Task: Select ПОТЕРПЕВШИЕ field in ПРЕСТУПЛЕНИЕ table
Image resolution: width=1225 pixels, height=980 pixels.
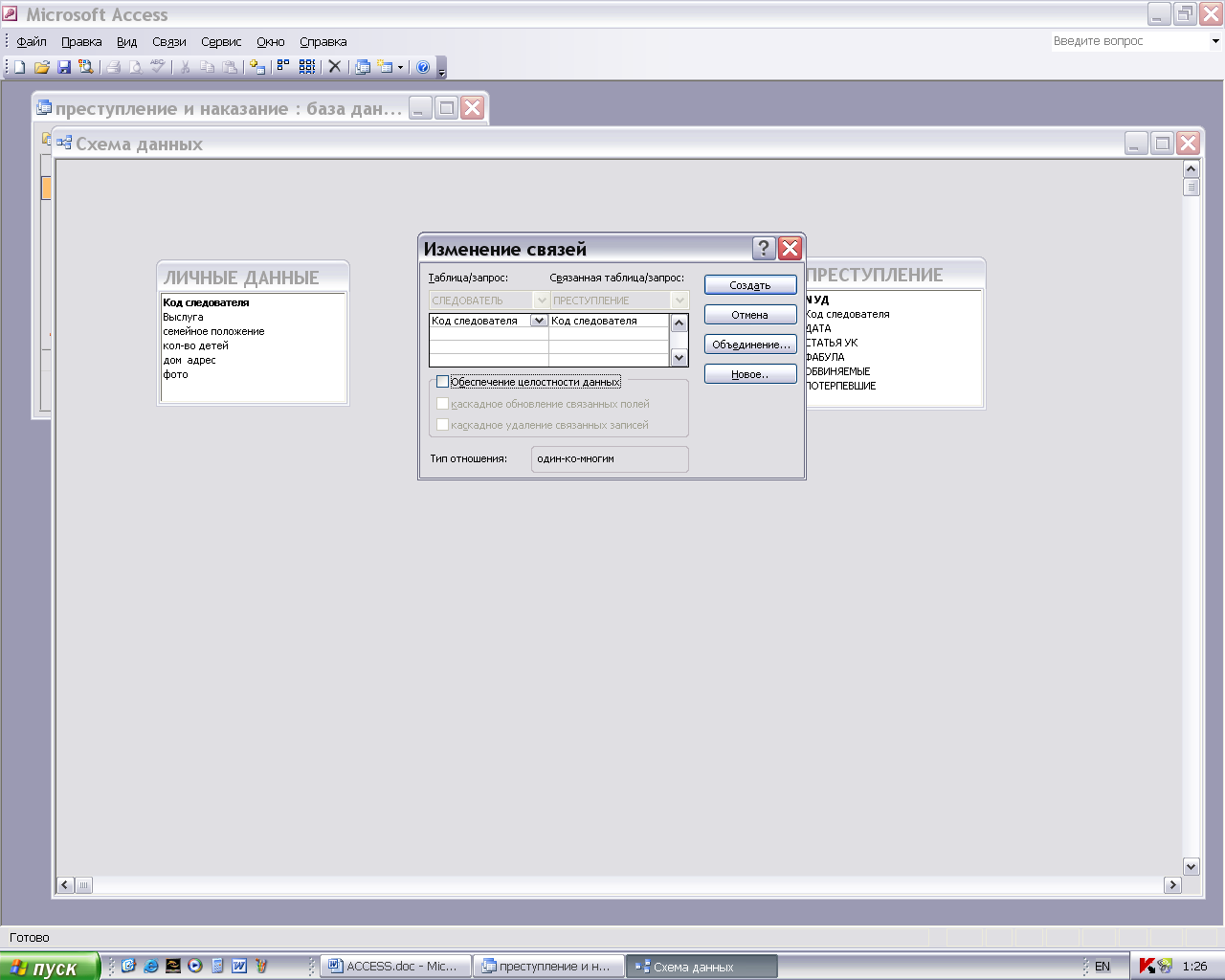Action: coord(841,386)
